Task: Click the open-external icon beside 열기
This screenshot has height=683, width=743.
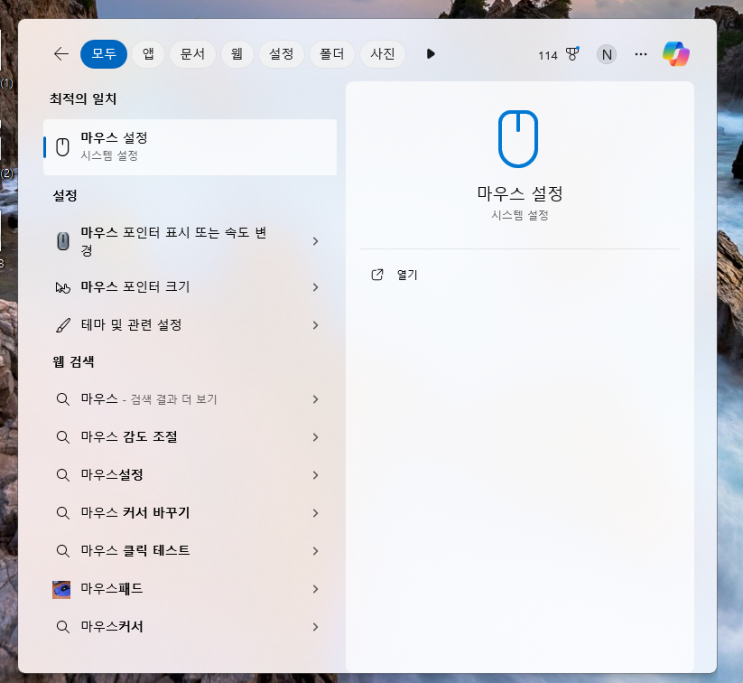Action: tap(377, 275)
